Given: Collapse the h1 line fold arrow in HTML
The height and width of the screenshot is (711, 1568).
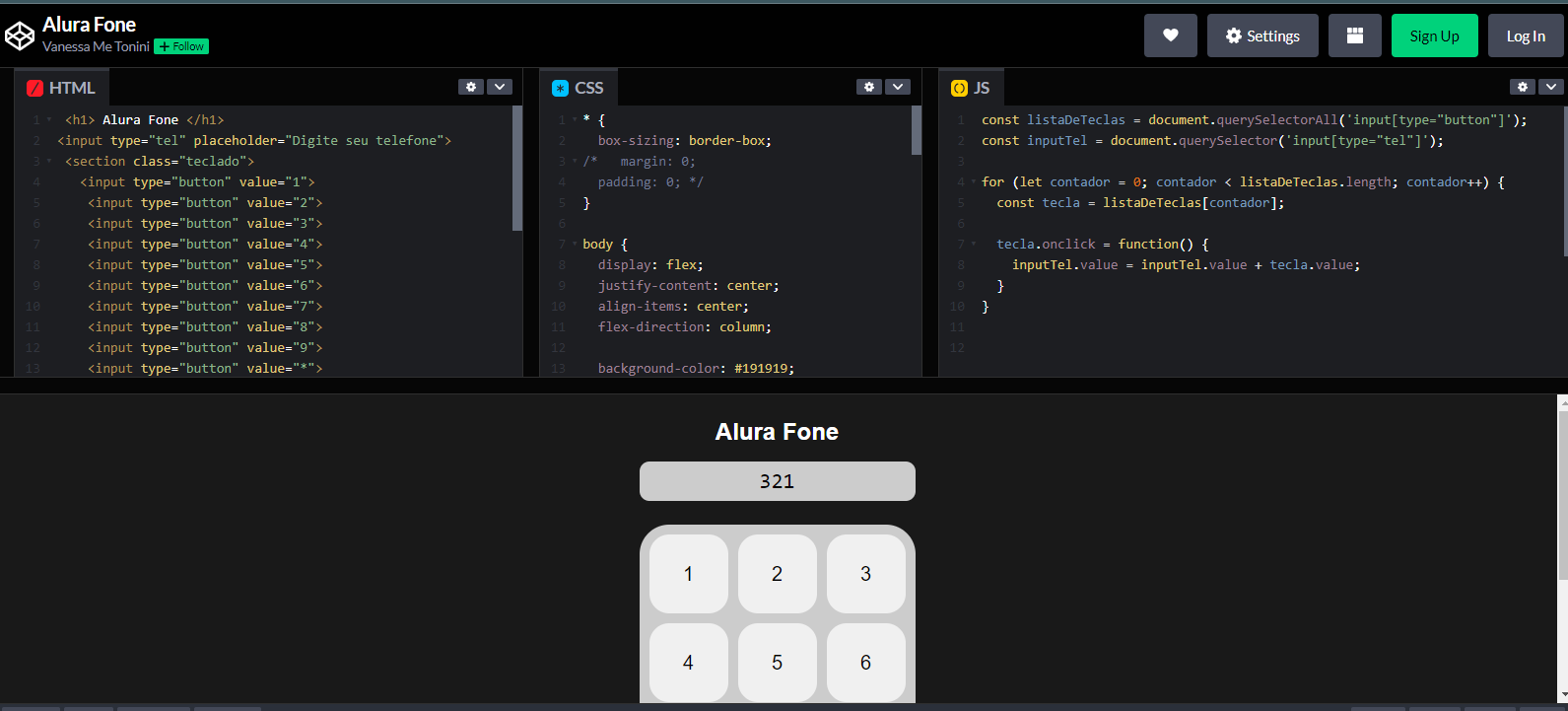Looking at the screenshot, I should pyautogui.click(x=49, y=119).
